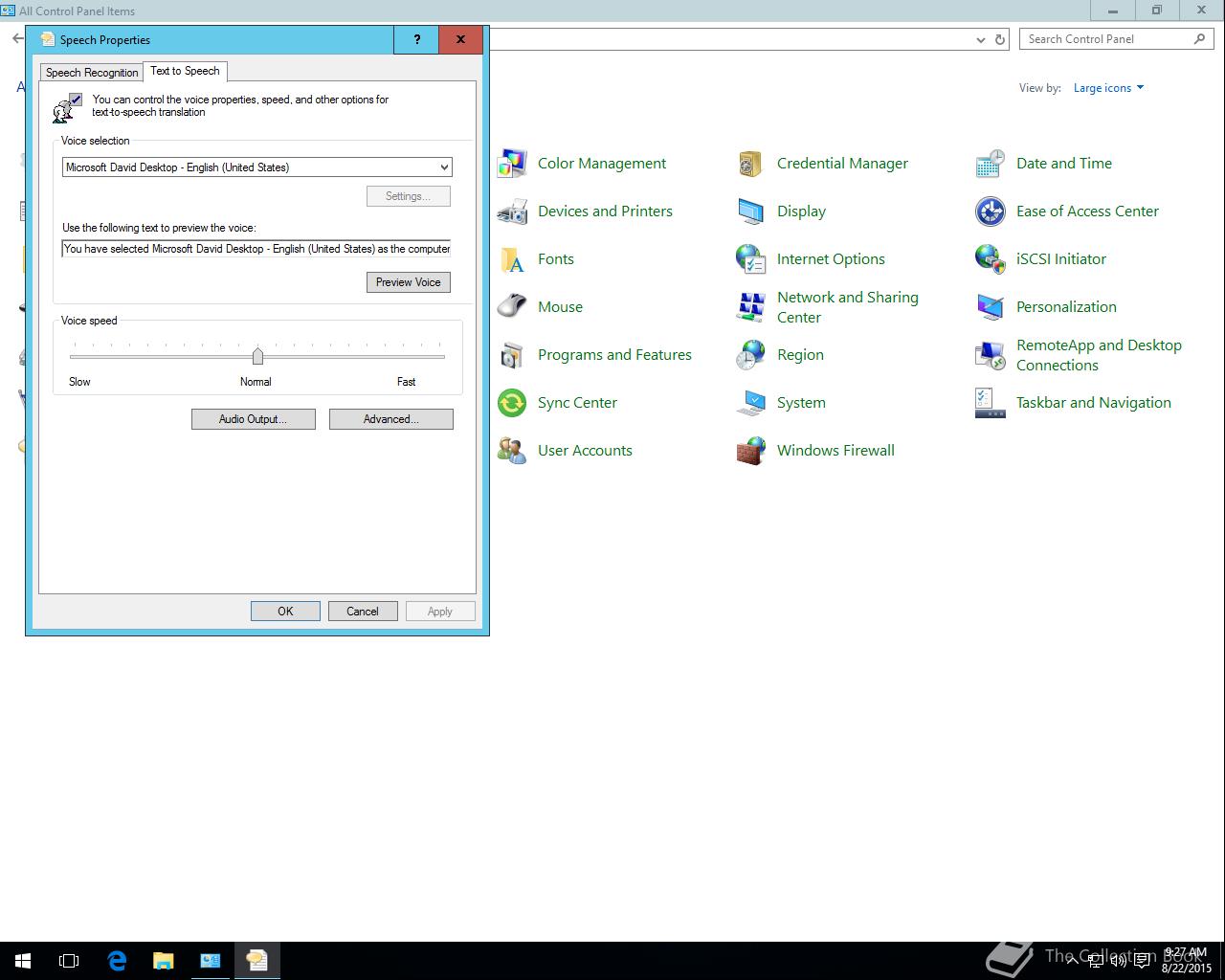Open the Windows Firewall icon
The image size is (1225, 980).
[x=751, y=451]
